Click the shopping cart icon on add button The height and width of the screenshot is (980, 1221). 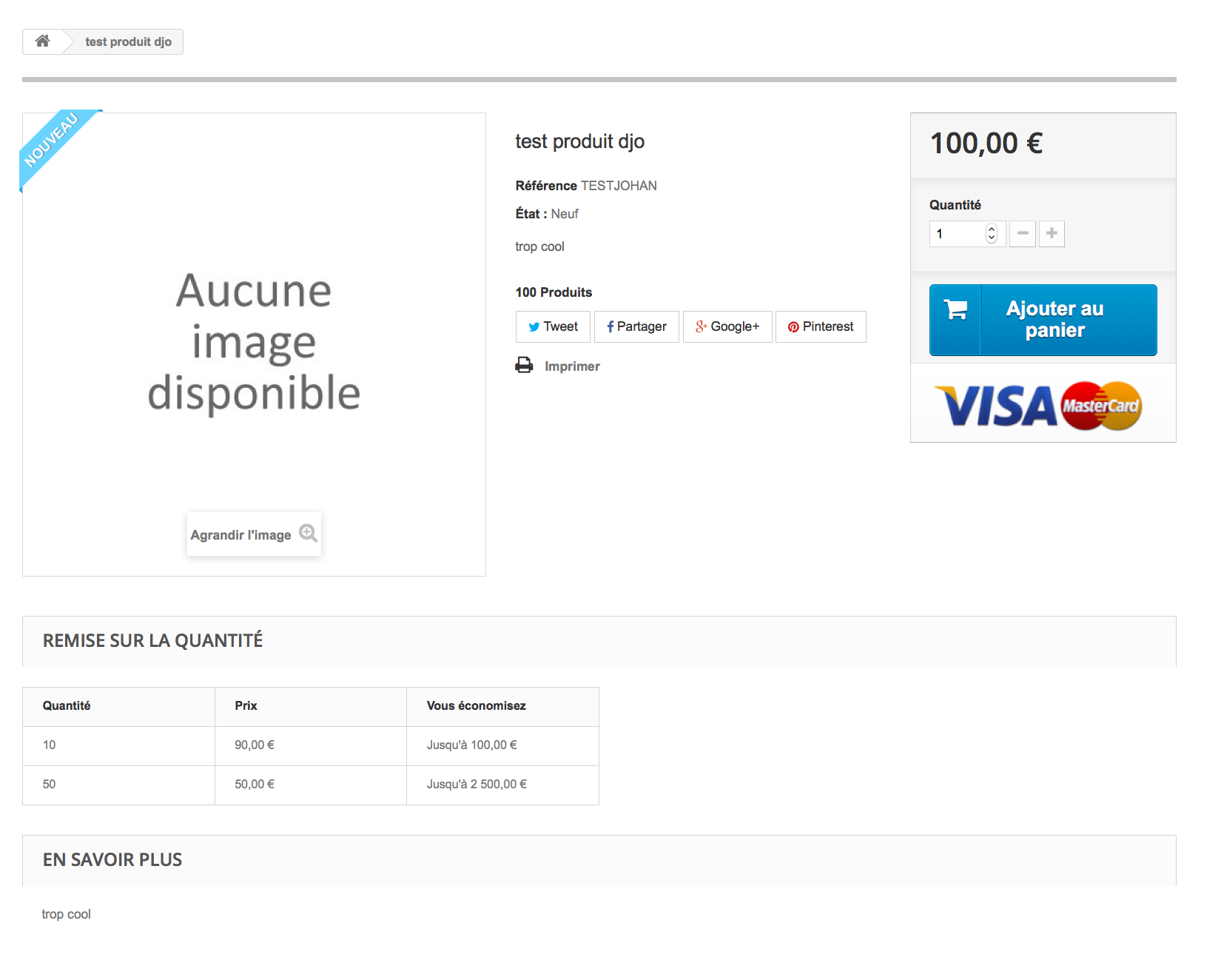[955, 310]
